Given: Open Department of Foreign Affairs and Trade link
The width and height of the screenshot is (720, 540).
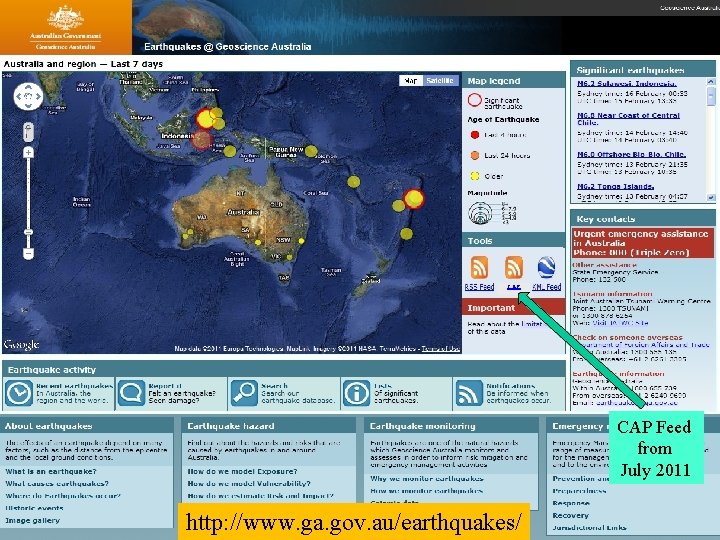Looking at the screenshot, I should 641,344.
